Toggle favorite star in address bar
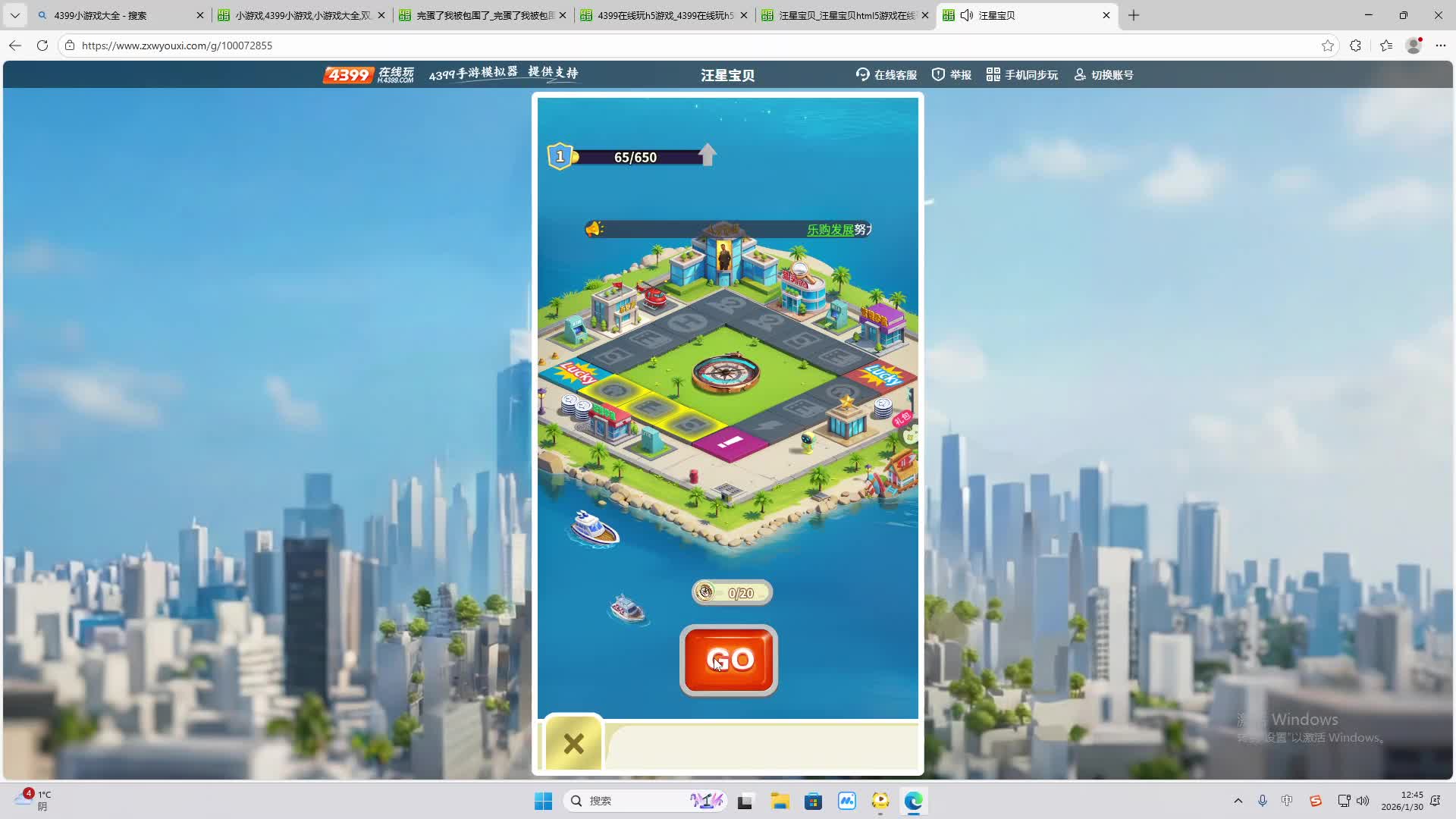Image resolution: width=1456 pixels, height=819 pixels. click(x=1327, y=45)
